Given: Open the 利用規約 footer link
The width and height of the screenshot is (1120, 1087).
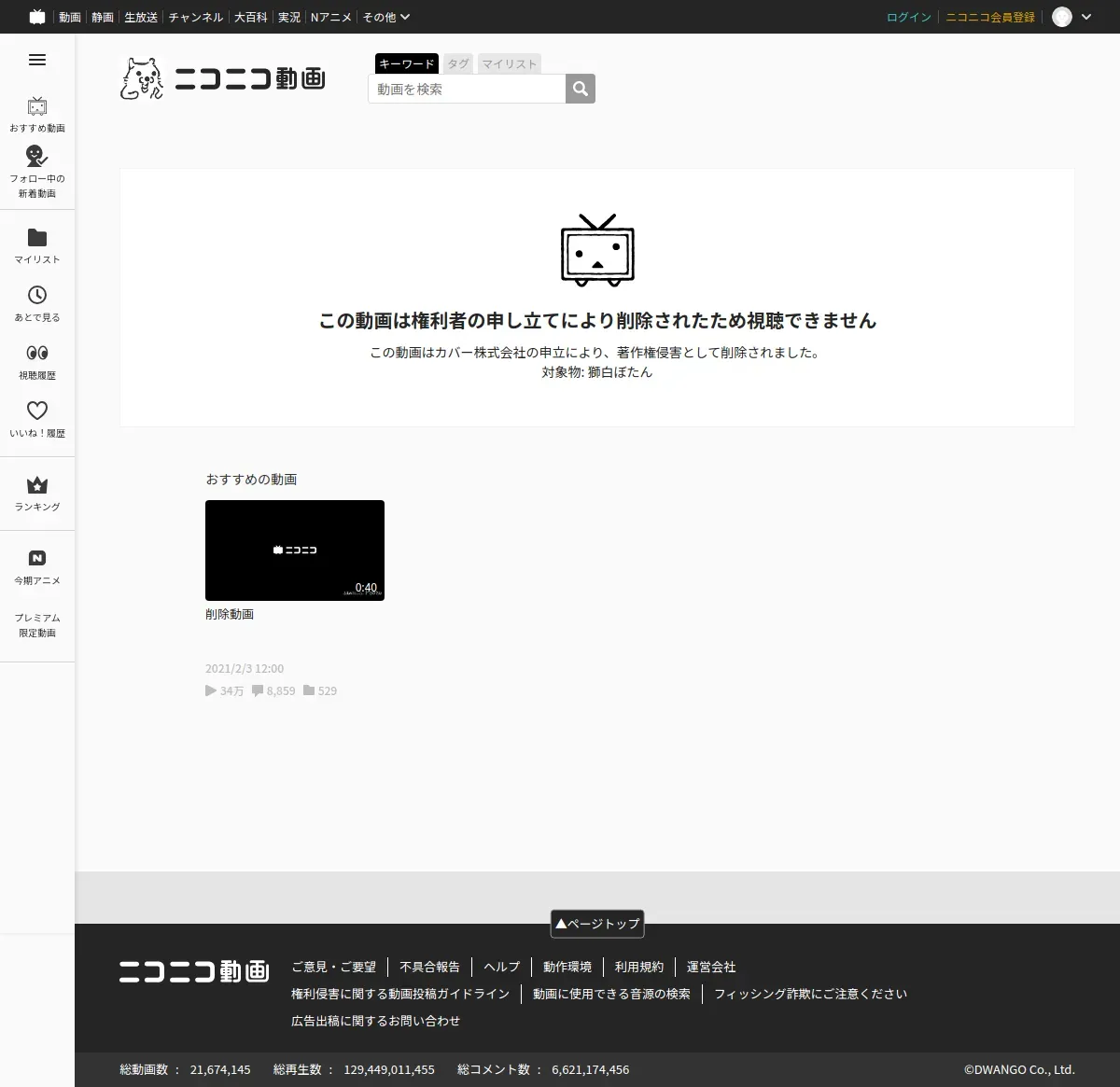Looking at the screenshot, I should [x=639, y=967].
